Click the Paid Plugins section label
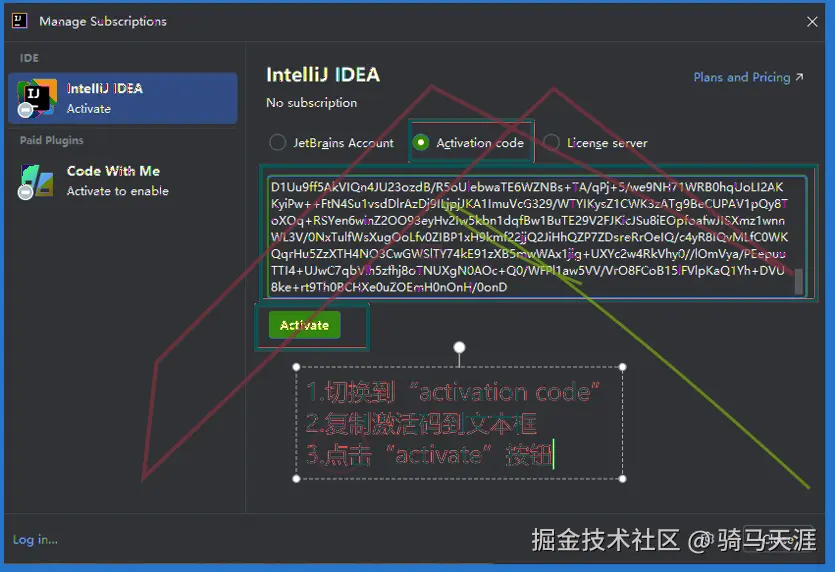The image size is (835, 572). (x=52, y=140)
